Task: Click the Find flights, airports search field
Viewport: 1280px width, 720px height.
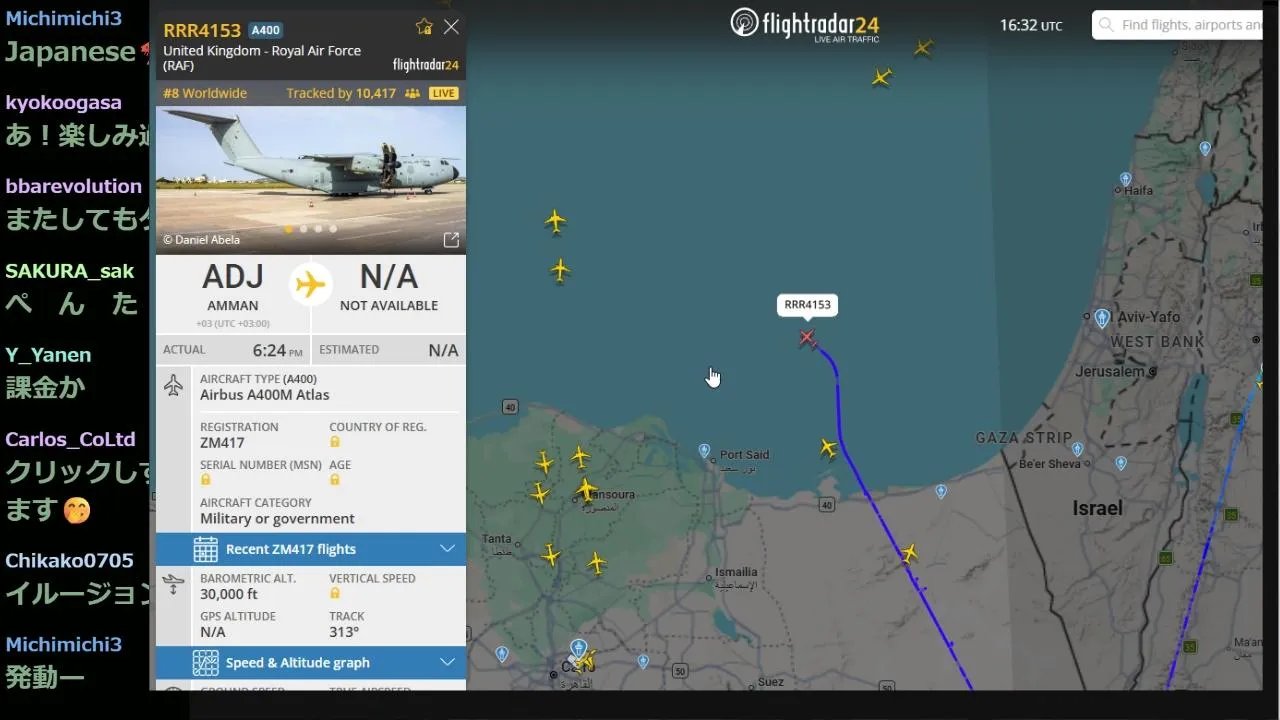Action: [x=1177, y=25]
